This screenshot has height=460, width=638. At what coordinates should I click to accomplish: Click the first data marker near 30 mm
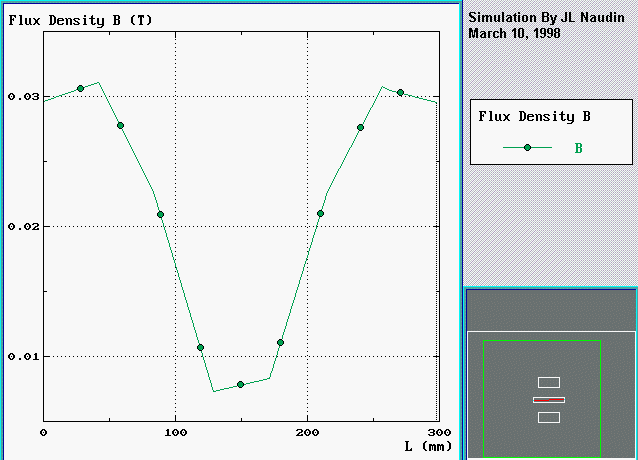click(x=81, y=88)
